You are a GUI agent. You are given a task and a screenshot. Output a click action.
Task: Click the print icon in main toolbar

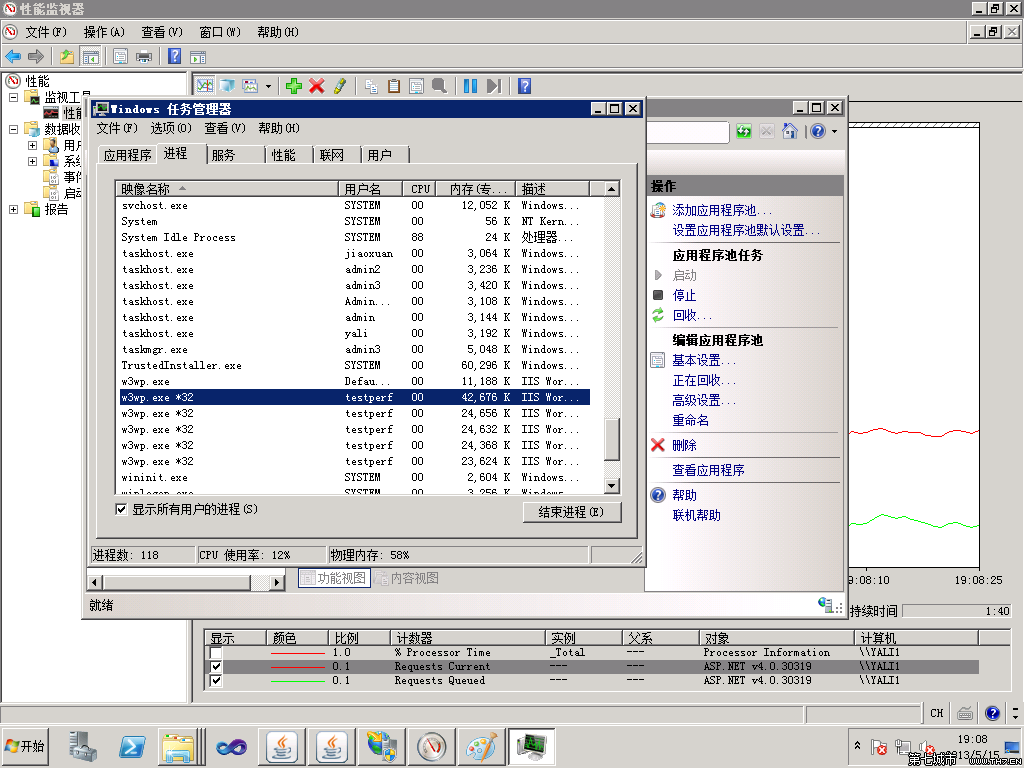click(144, 57)
